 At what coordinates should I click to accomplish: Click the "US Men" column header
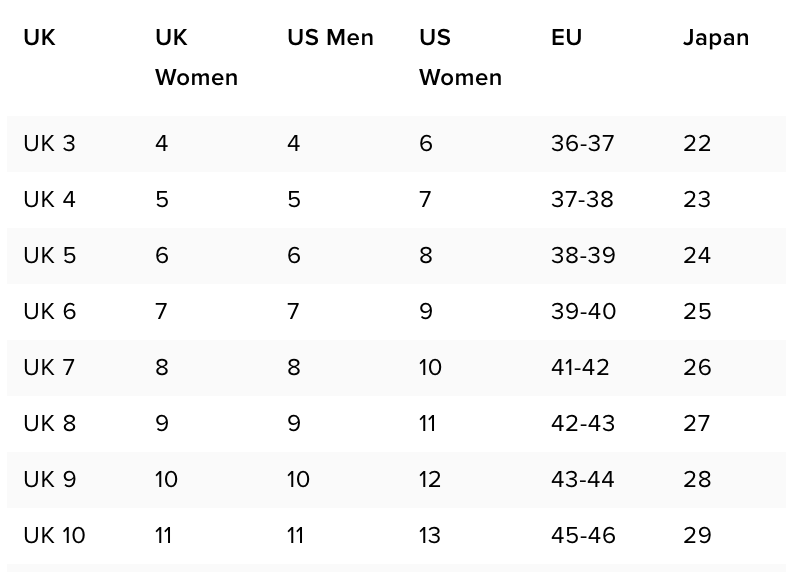coord(330,38)
